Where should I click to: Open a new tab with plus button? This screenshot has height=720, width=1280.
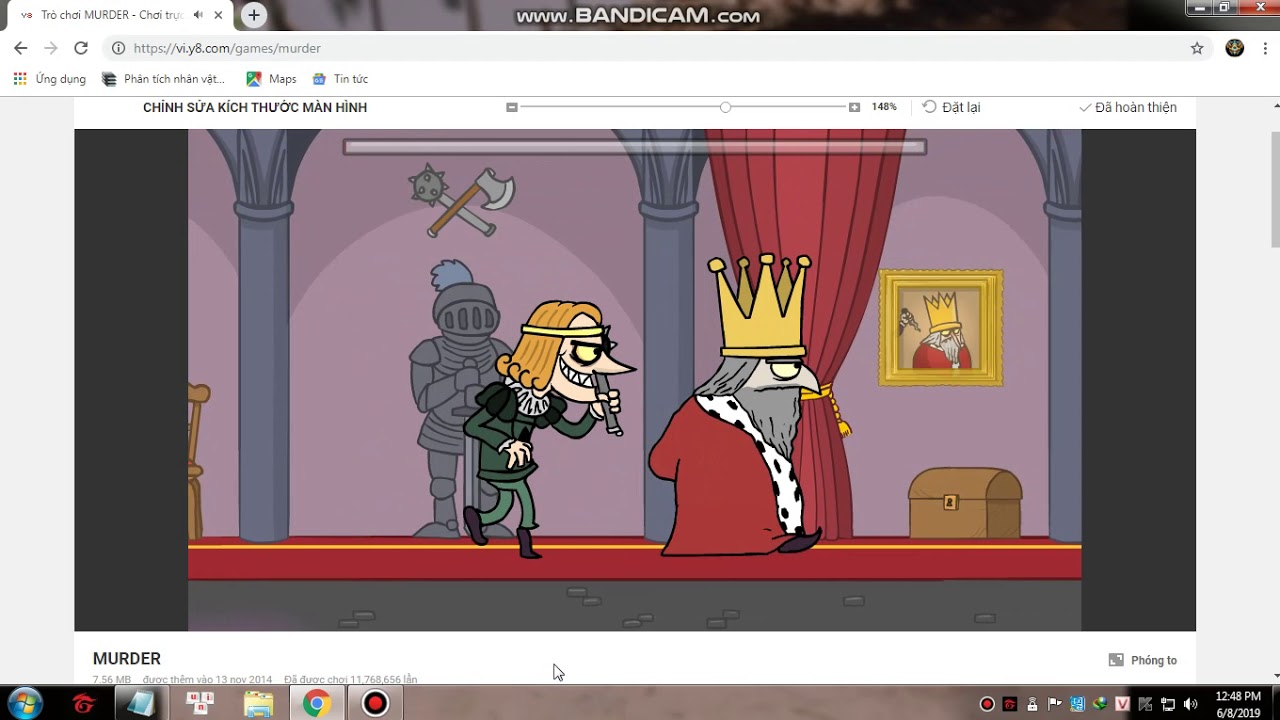254,15
